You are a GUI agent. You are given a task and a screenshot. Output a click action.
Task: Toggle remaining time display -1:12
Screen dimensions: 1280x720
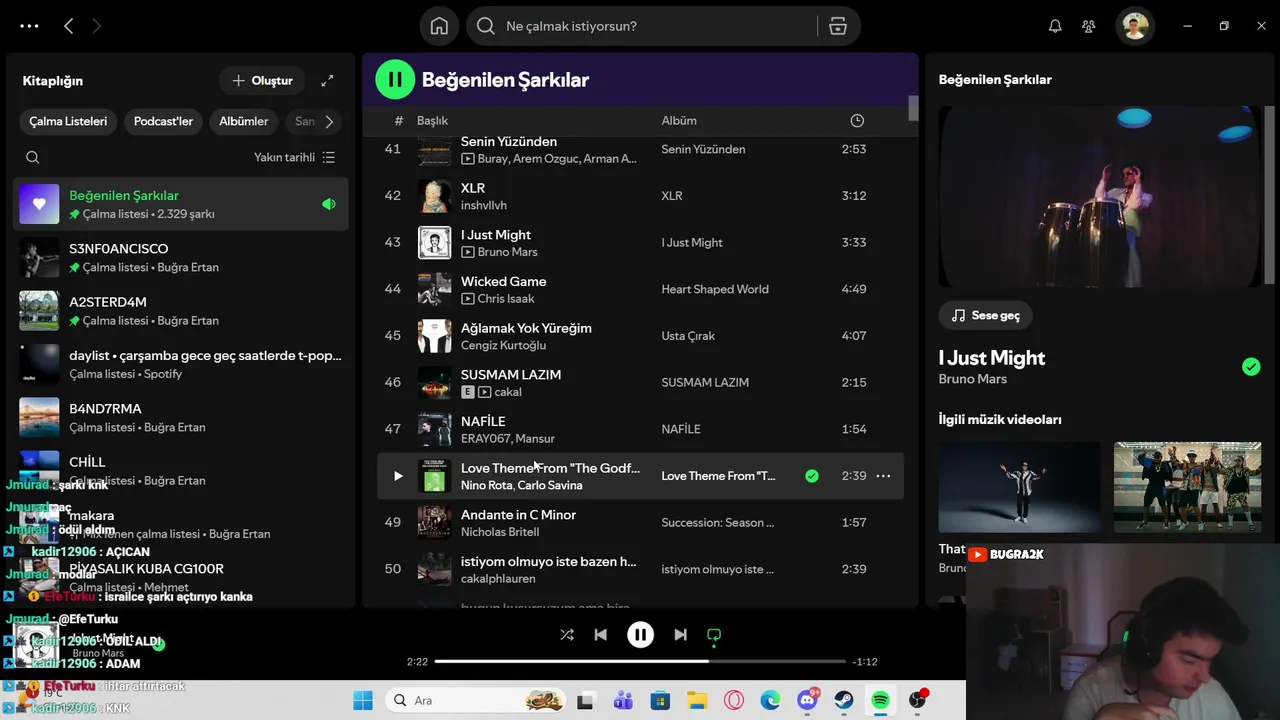(865, 662)
